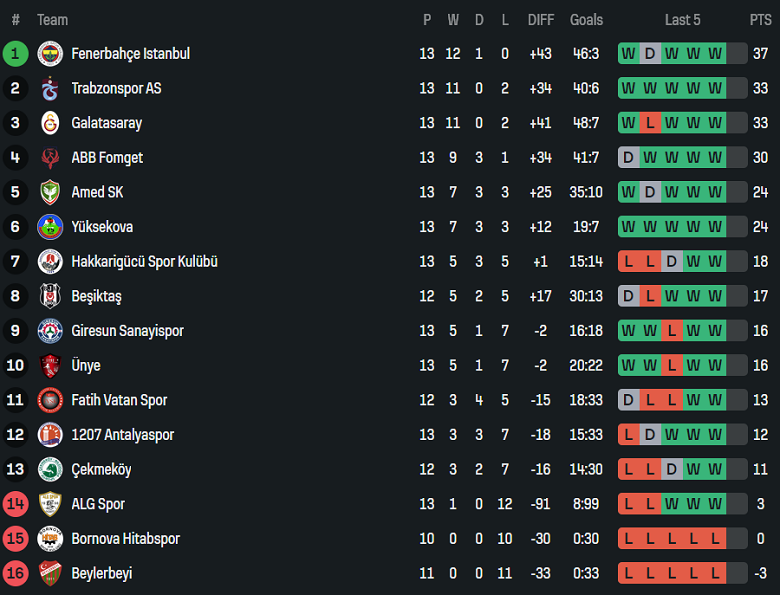Click the Last 5 column header
The width and height of the screenshot is (780, 595).
(x=683, y=20)
